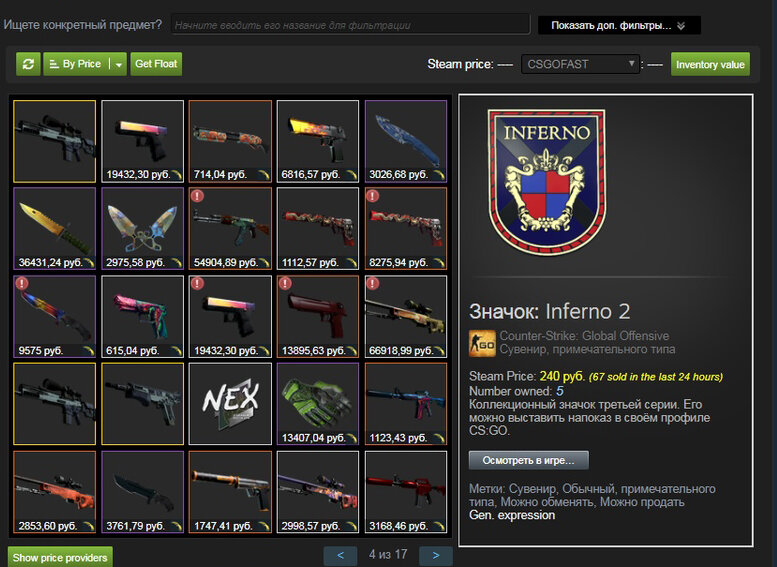Select the green gloves priced 13407,04 руб.
The width and height of the screenshot is (777, 567).
click(x=318, y=404)
